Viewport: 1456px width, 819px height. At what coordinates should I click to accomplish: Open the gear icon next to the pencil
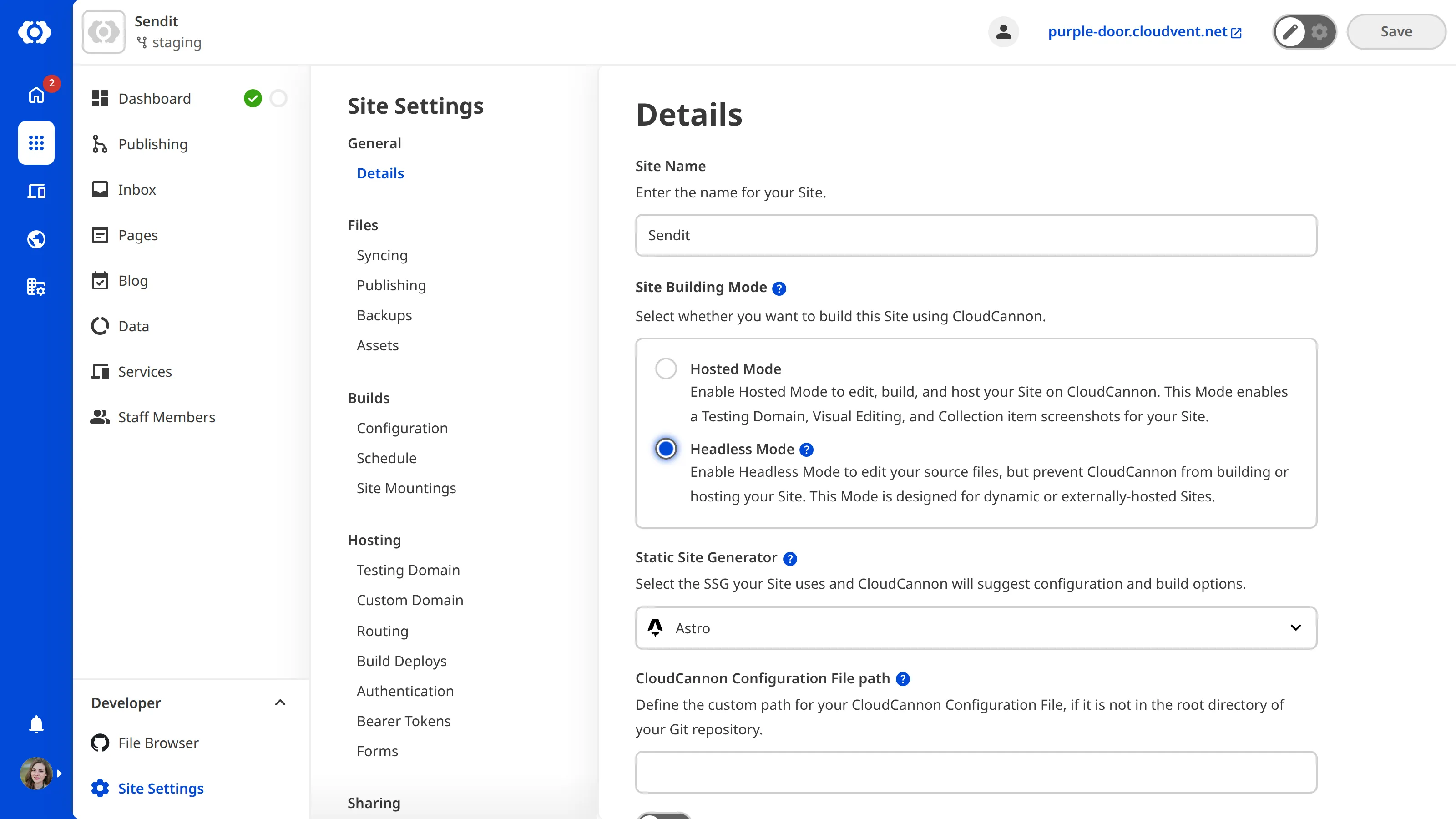[1319, 32]
